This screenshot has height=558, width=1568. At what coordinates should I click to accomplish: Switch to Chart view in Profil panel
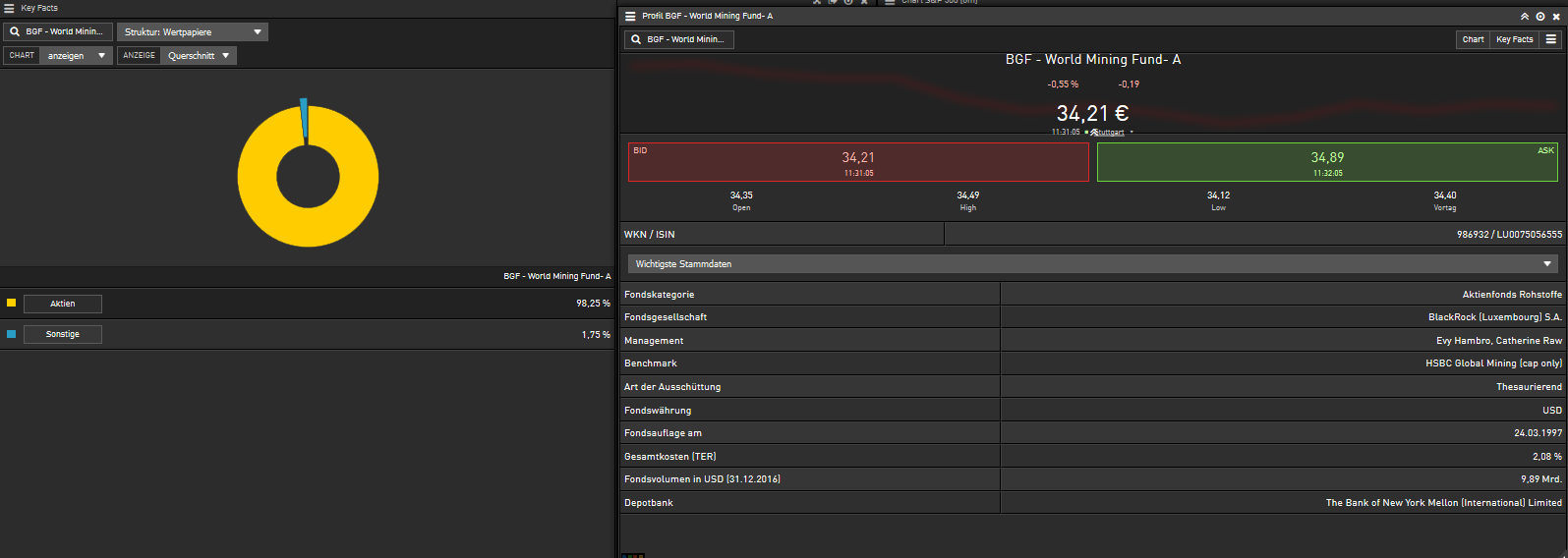tap(1473, 39)
